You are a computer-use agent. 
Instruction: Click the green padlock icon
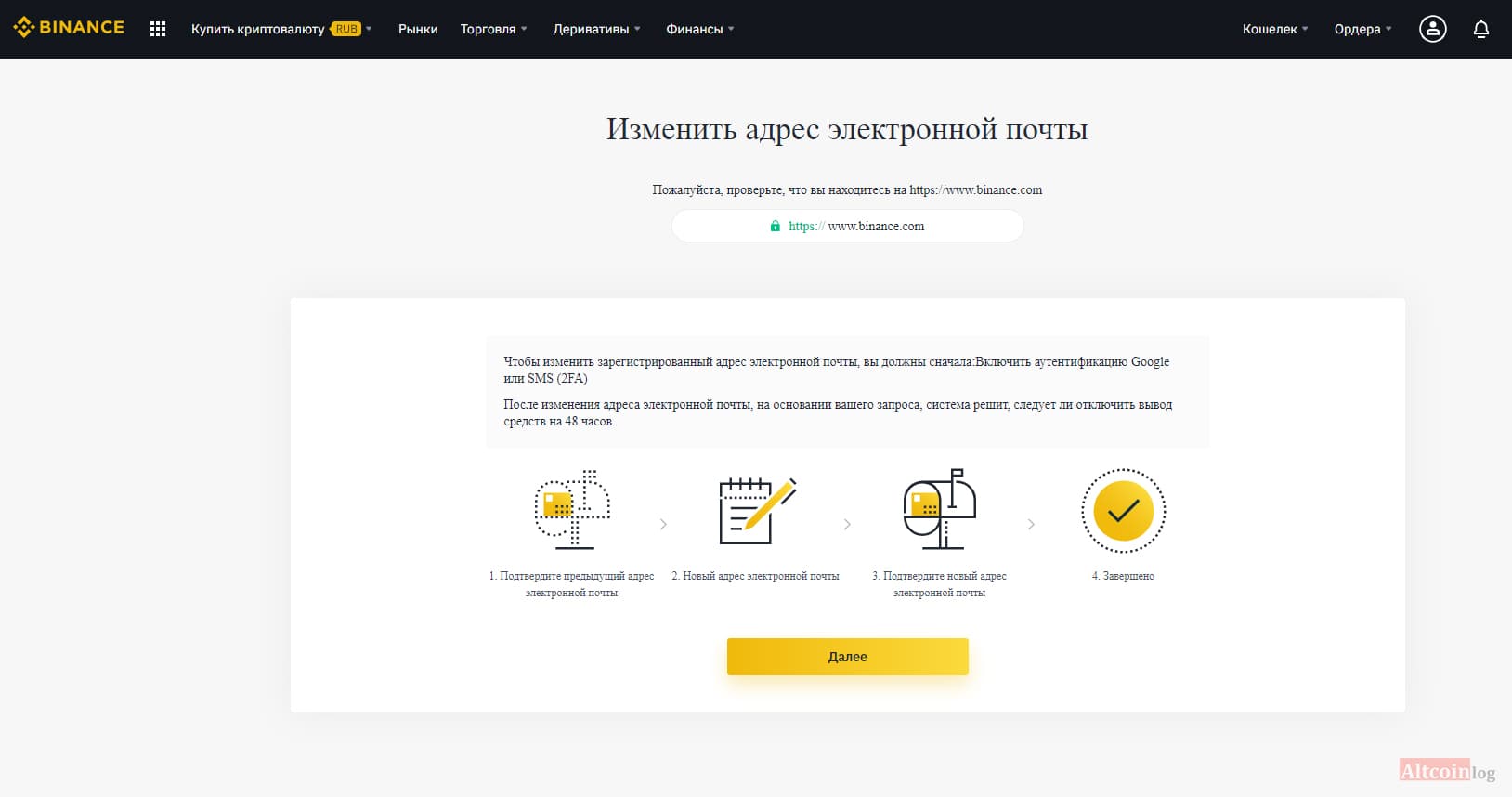775,226
